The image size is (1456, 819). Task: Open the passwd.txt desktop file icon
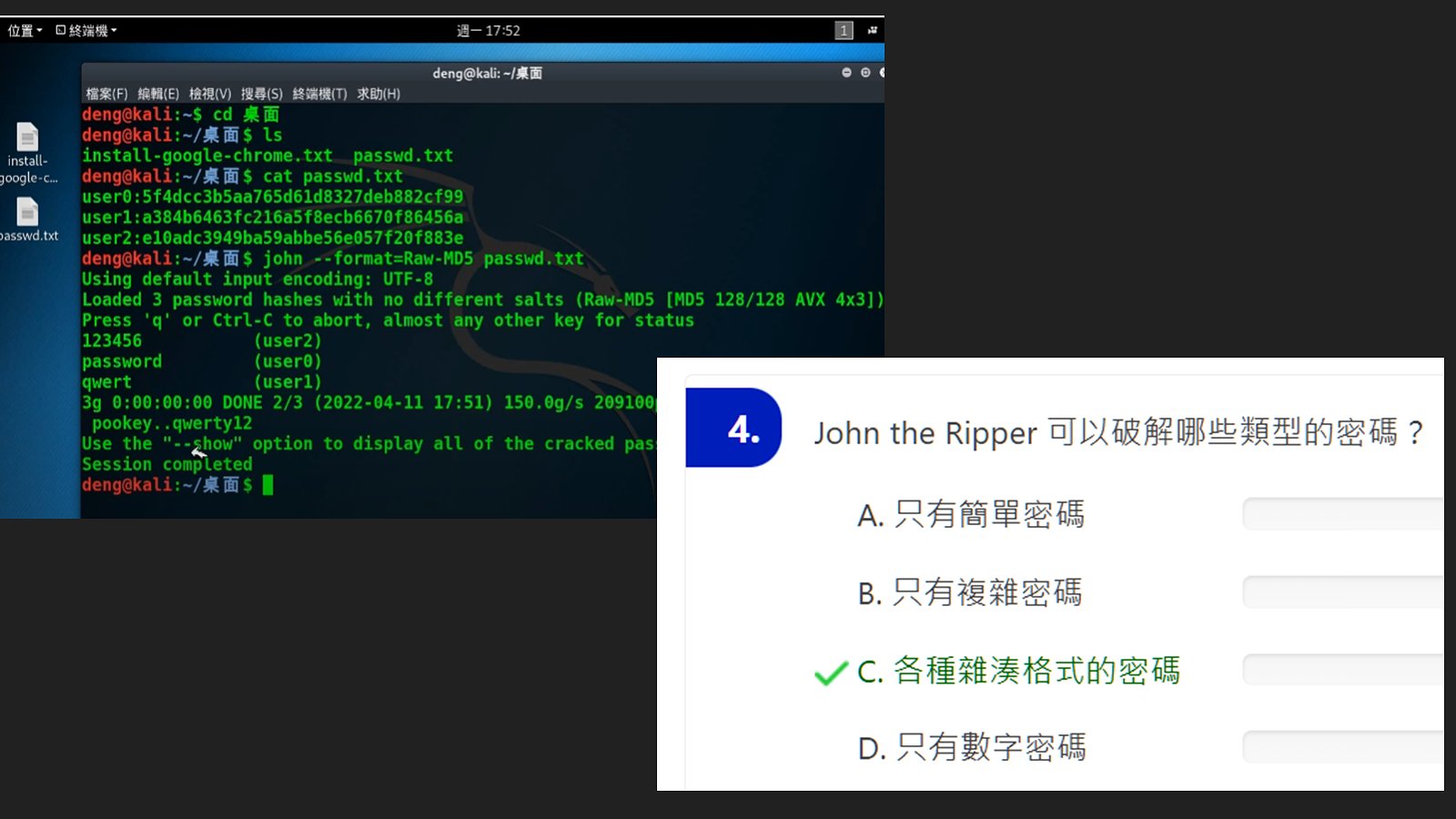(27, 212)
